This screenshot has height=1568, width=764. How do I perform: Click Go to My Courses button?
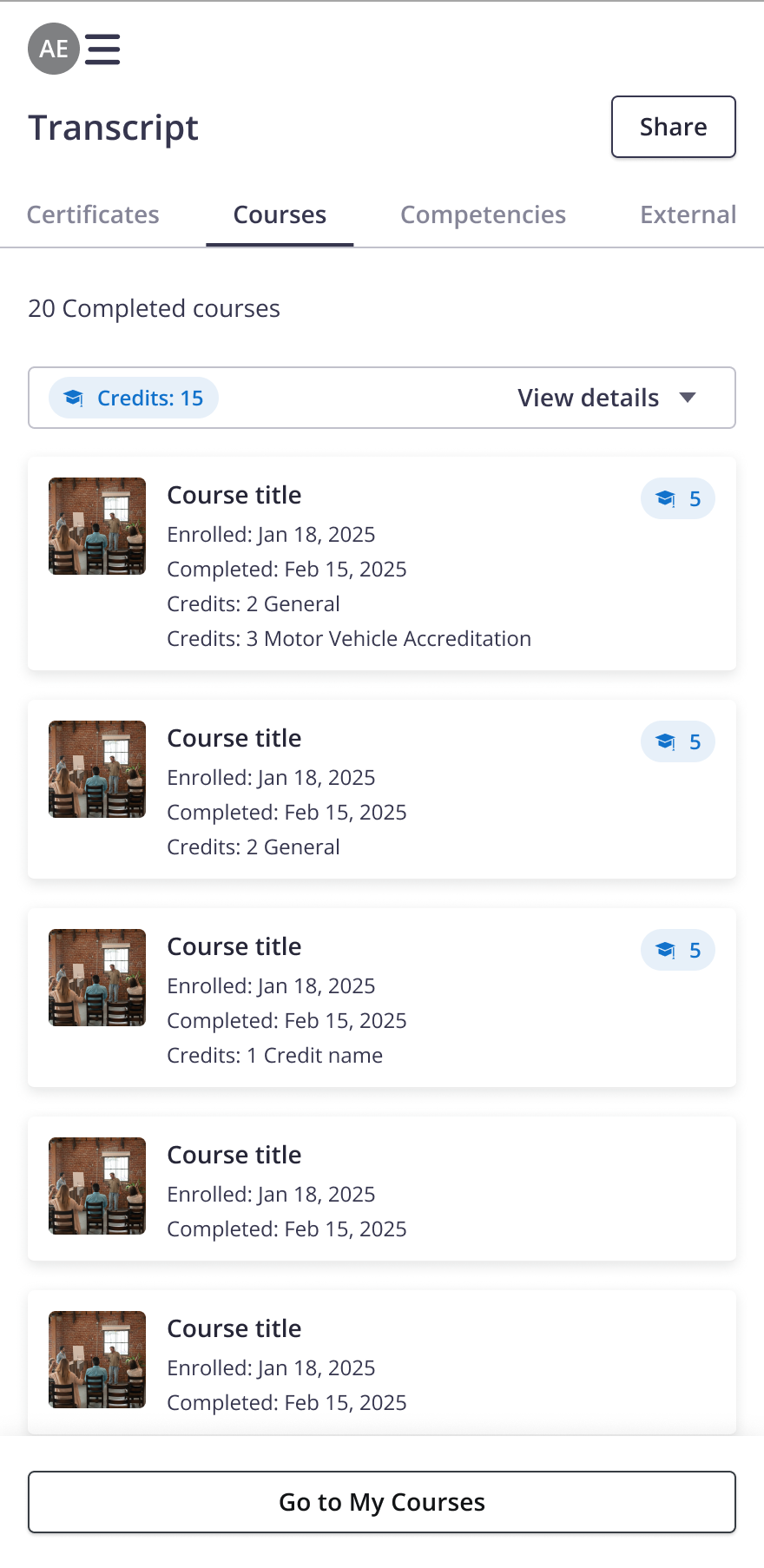click(x=382, y=1502)
